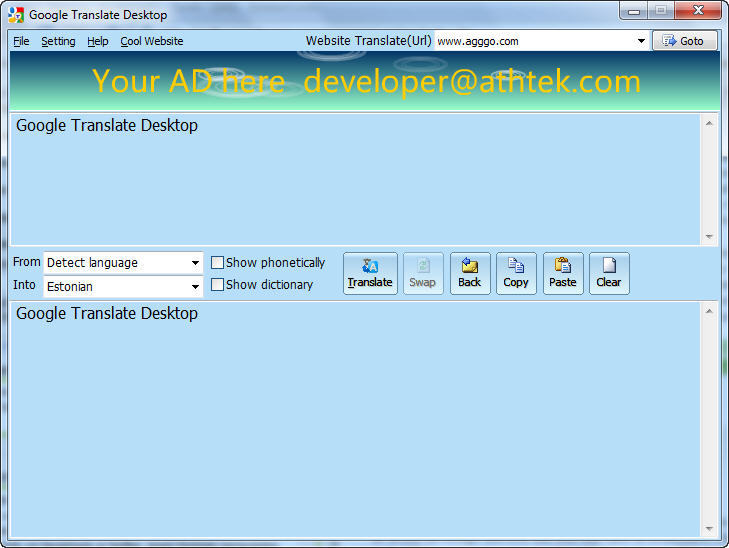Expand the Website Translate URL dropdown arrow
Screen dimensions: 729x548
[641, 41]
